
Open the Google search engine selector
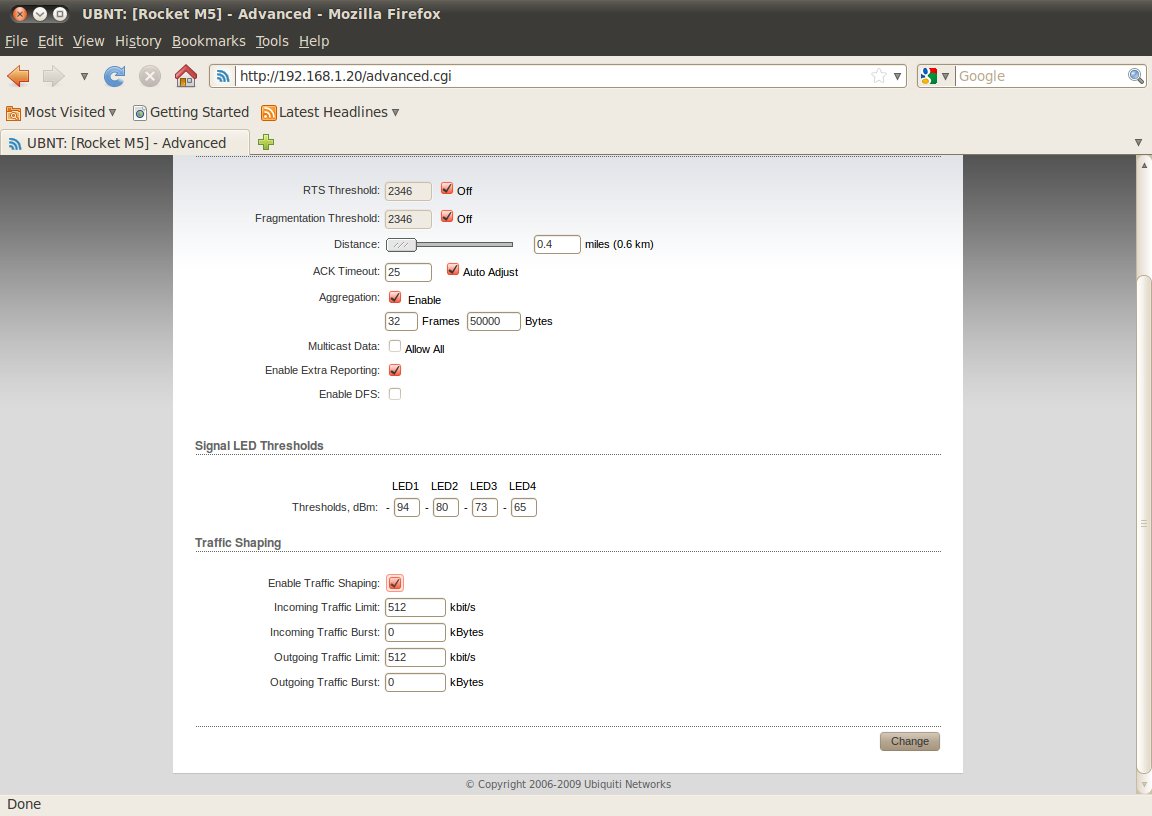click(x=935, y=76)
